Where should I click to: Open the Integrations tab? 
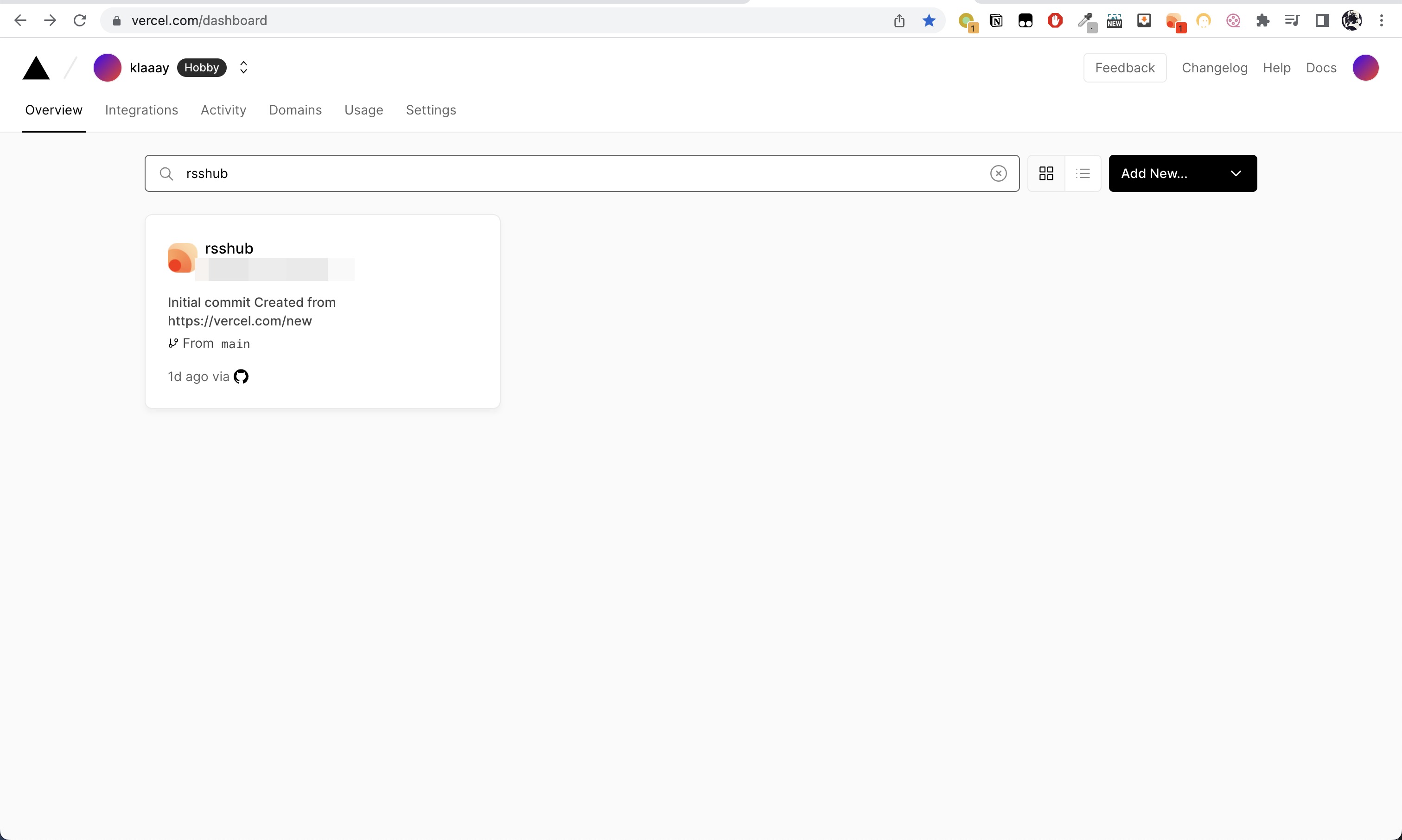[x=141, y=110]
